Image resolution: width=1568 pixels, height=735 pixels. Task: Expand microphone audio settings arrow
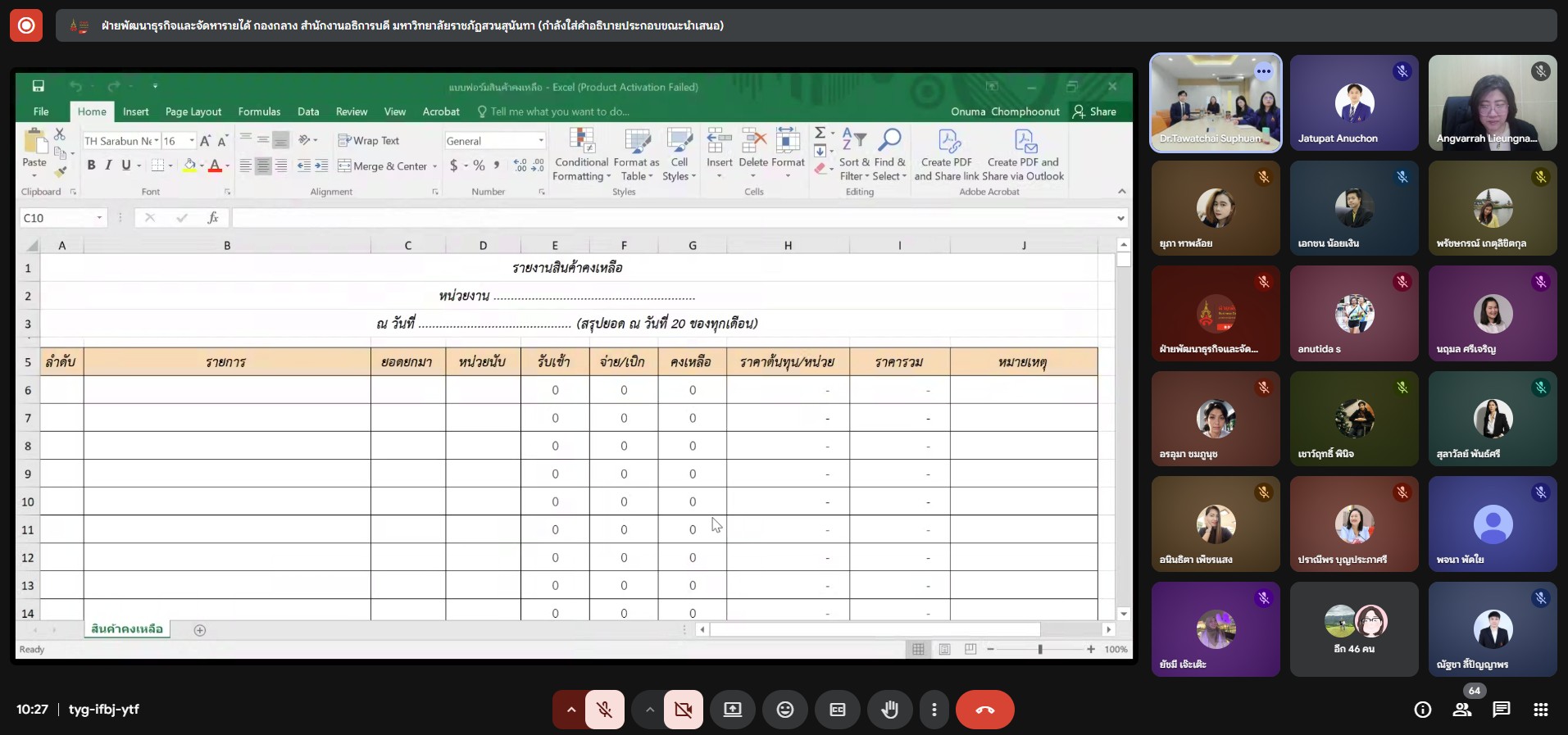570,710
